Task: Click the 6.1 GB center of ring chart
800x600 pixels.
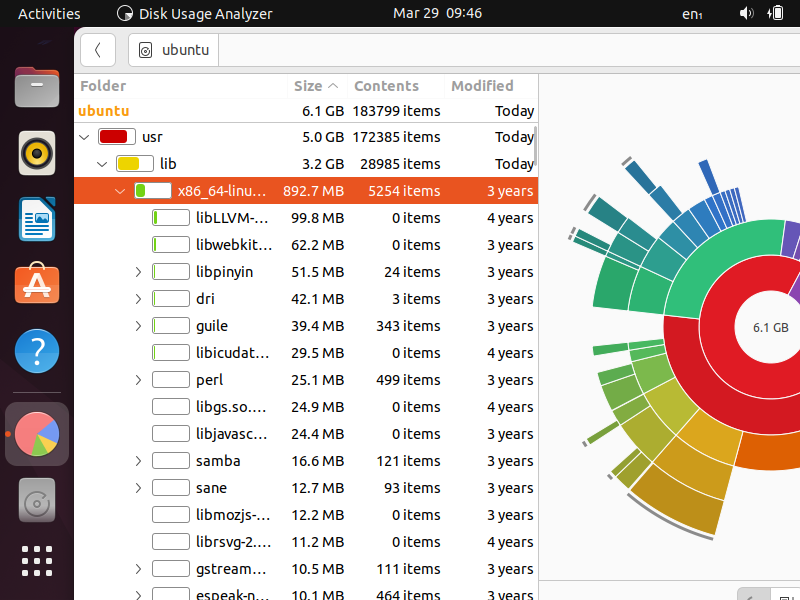Action: [x=770, y=328]
